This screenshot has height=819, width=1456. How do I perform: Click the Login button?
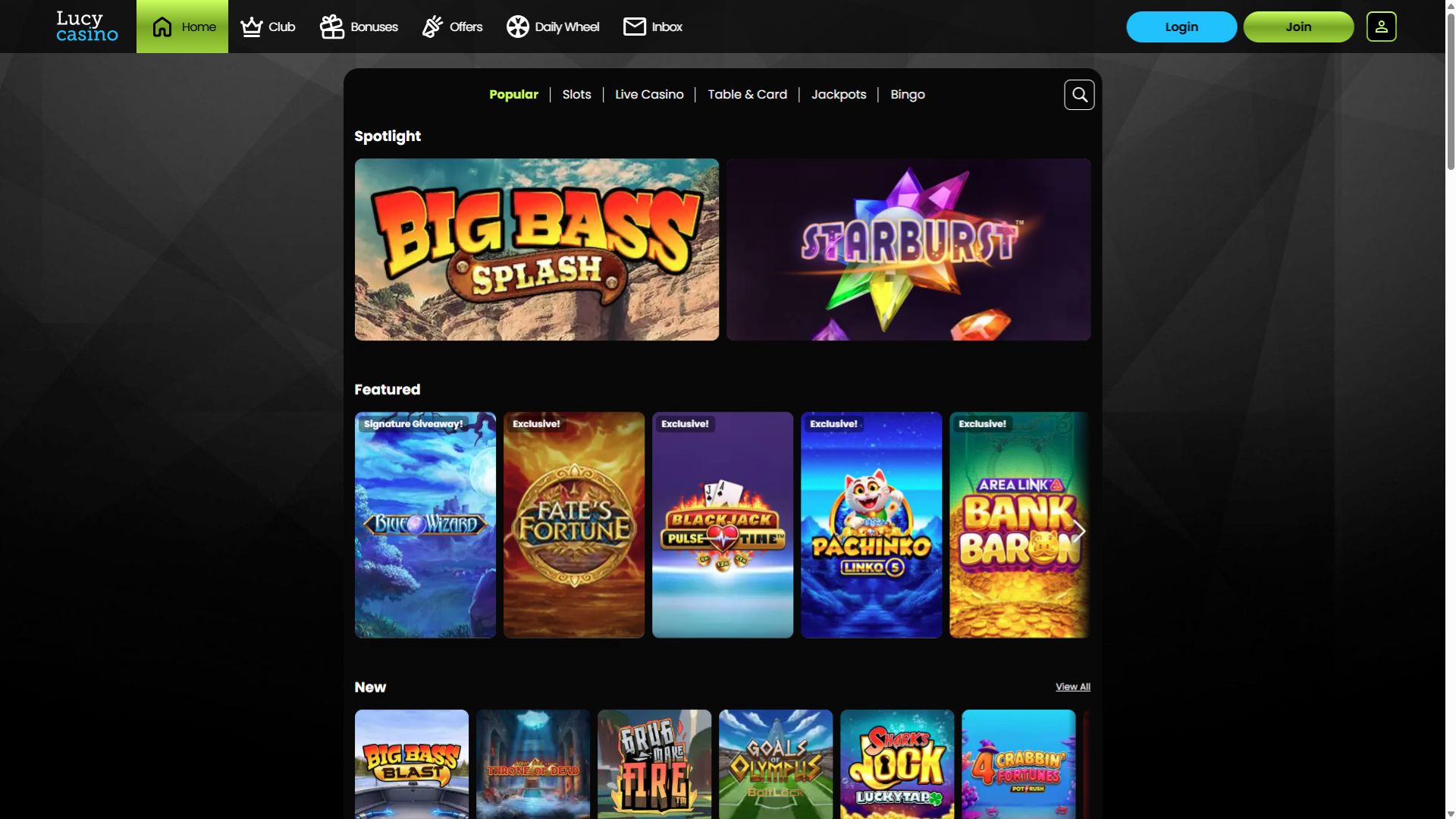(1181, 27)
